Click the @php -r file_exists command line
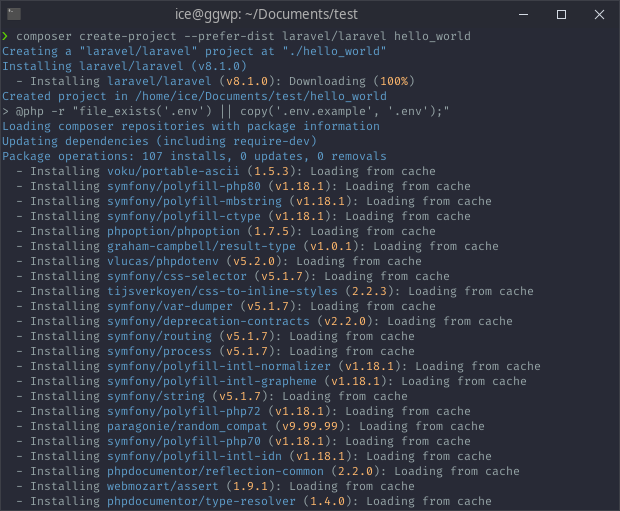620x511 pixels. (225, 111)
